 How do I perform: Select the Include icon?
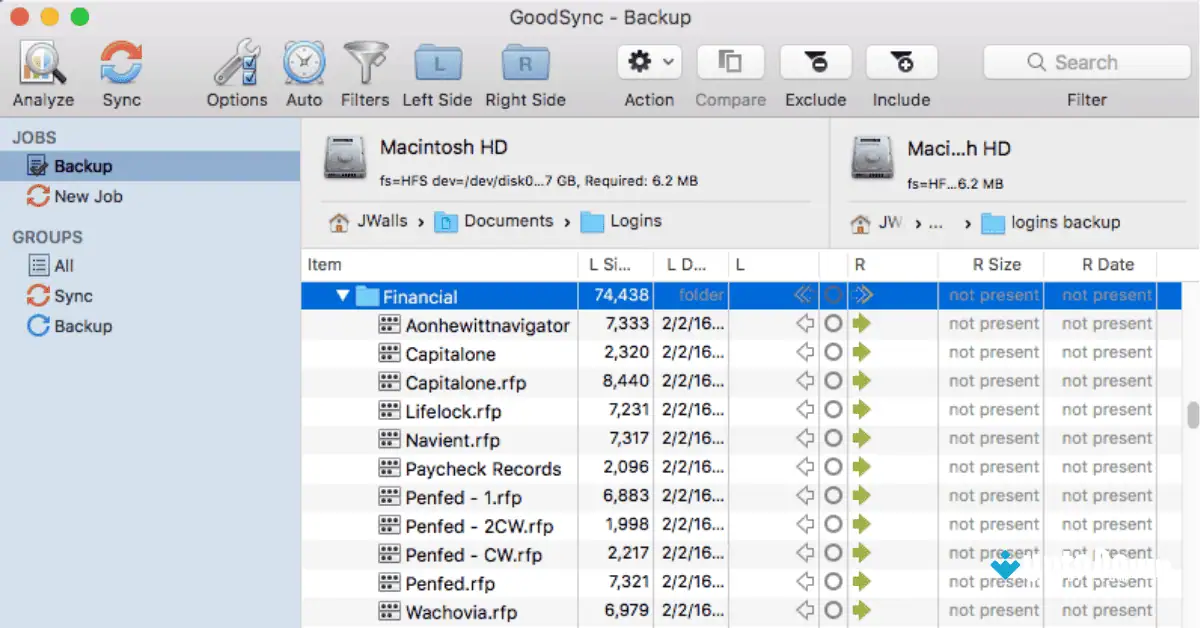900,62
